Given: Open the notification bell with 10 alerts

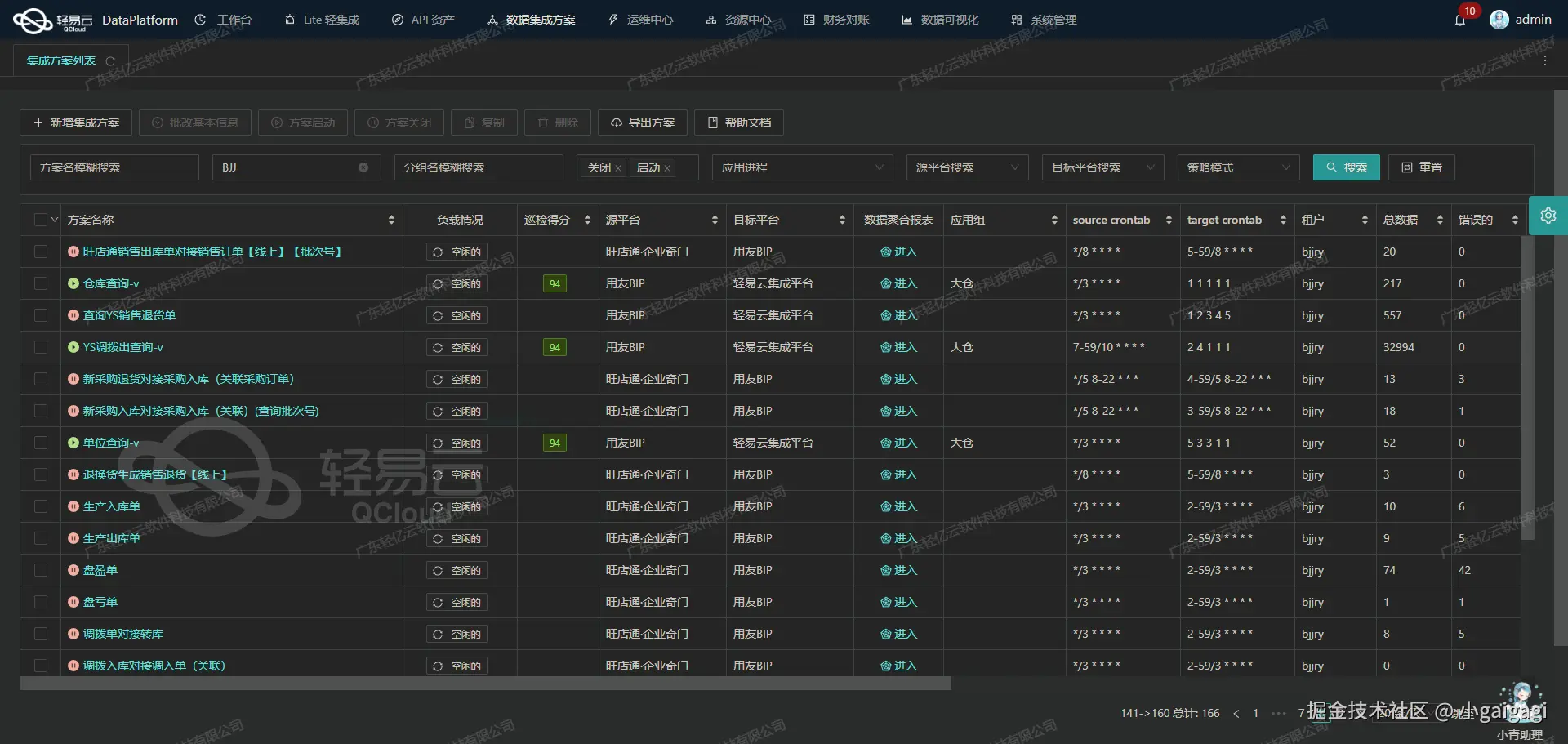Looking at the screenshot, I should tap(1459, 20).
